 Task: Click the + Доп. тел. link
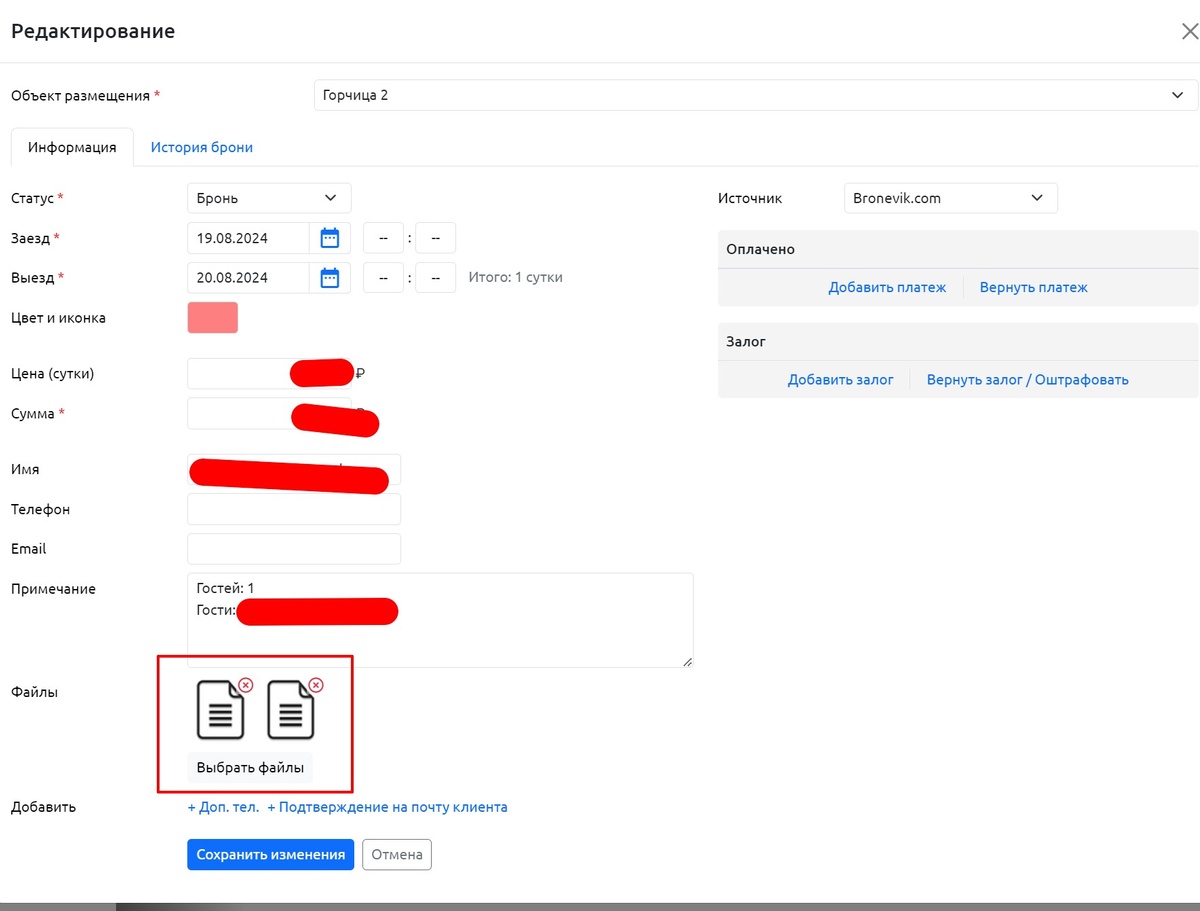(x=223, y=807)
